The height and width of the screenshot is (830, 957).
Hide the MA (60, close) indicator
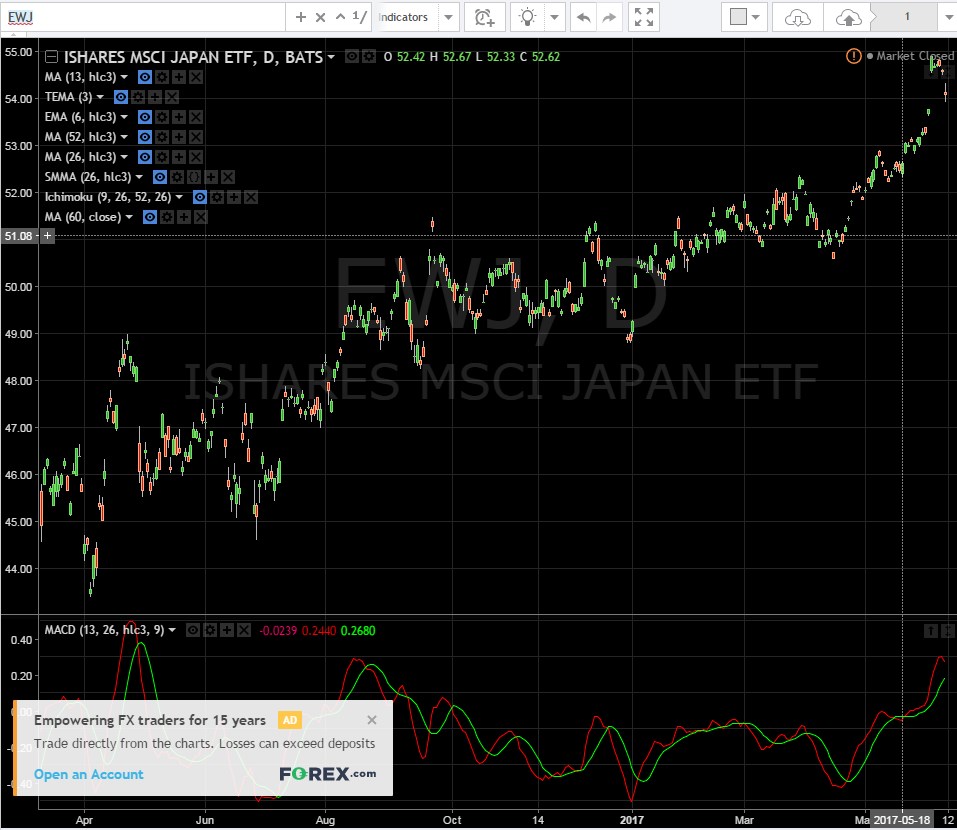click(x=150, y=217)
